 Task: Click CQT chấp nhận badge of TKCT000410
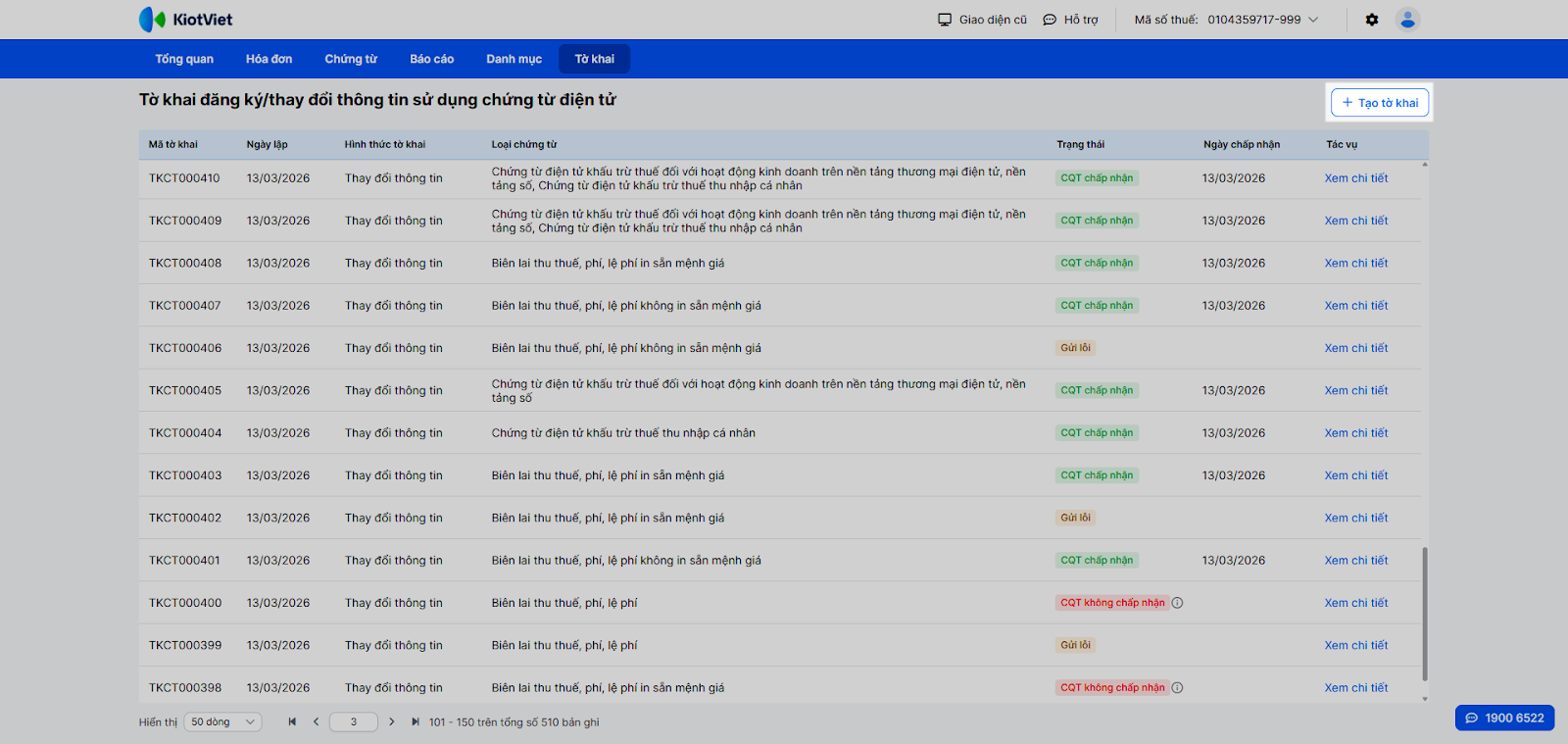click(1097, 178)
